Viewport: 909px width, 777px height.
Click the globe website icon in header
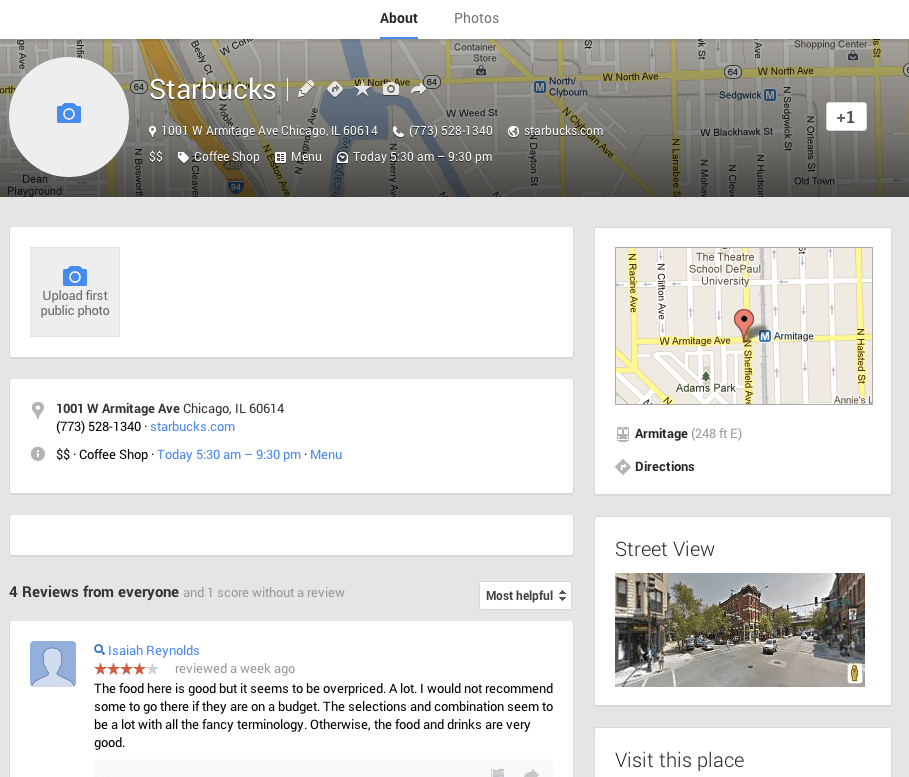click(513, 132)
